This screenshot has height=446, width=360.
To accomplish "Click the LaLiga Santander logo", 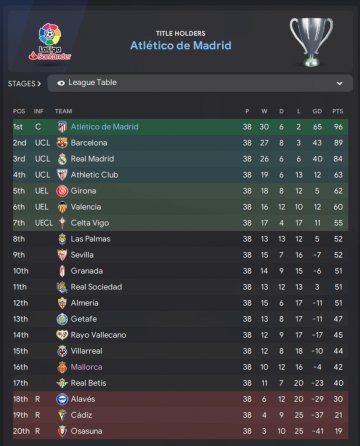I will (x=50, y=42).
